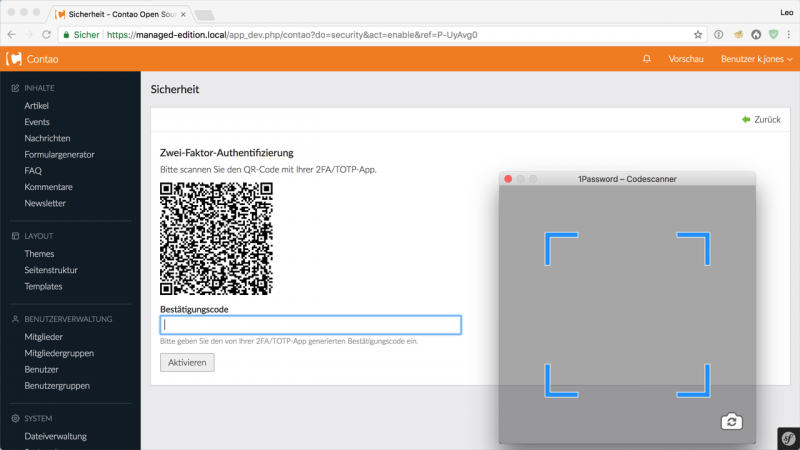Collapse the INHALTE sidebar section
This screenshot has width=800, height=450.
tap(40, 88)
